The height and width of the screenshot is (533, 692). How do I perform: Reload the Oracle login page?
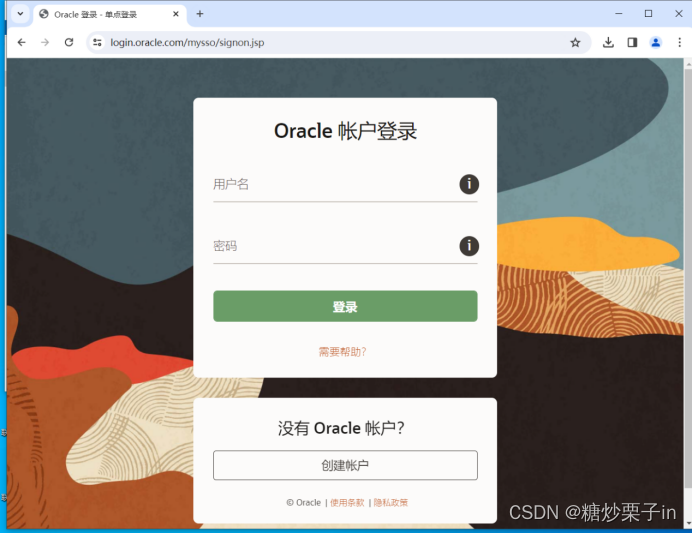pyautogui.click(x=69, y=42)
